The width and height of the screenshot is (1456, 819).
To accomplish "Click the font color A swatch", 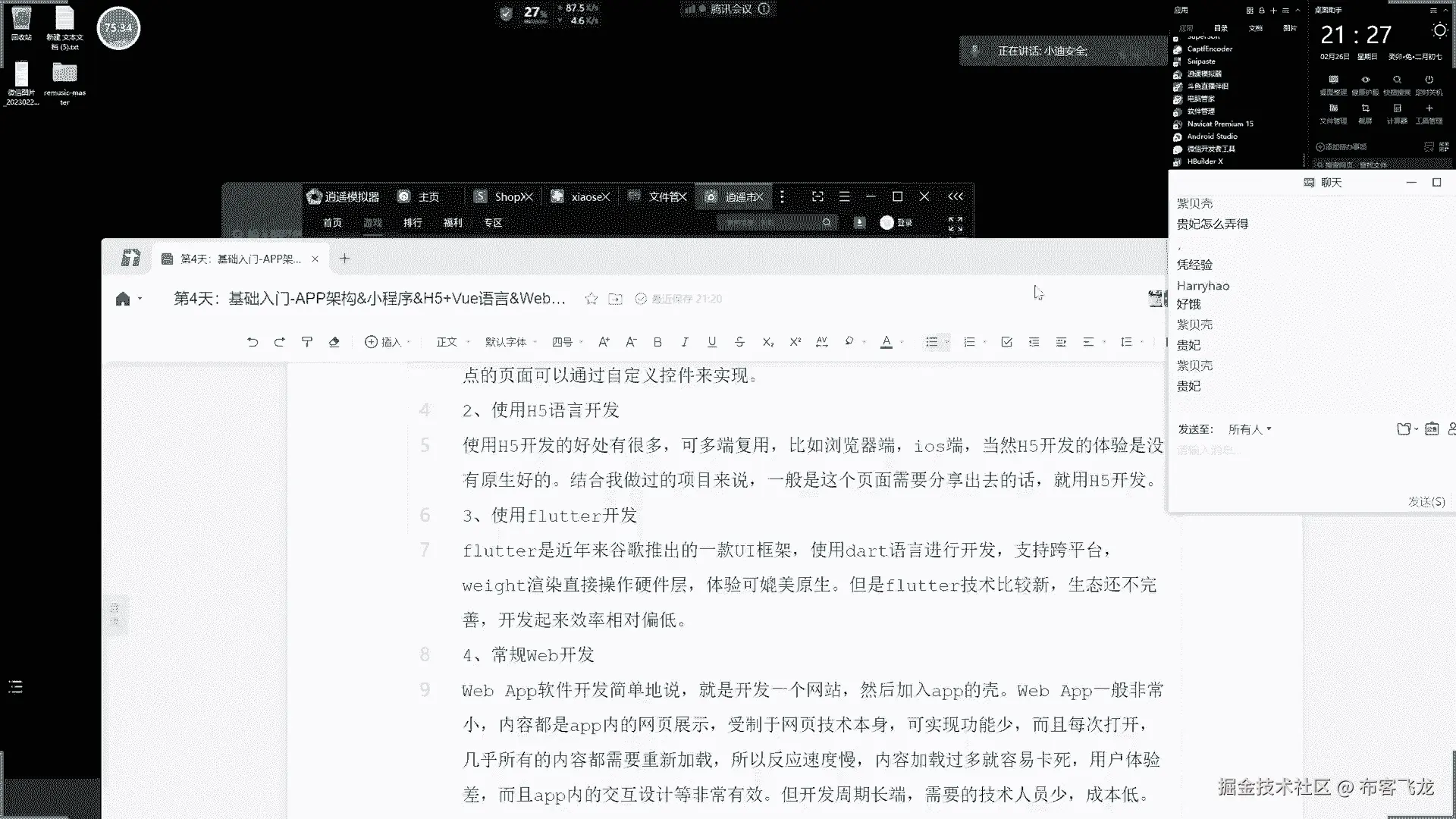I will pyautogui.click(x=886, y=342).
